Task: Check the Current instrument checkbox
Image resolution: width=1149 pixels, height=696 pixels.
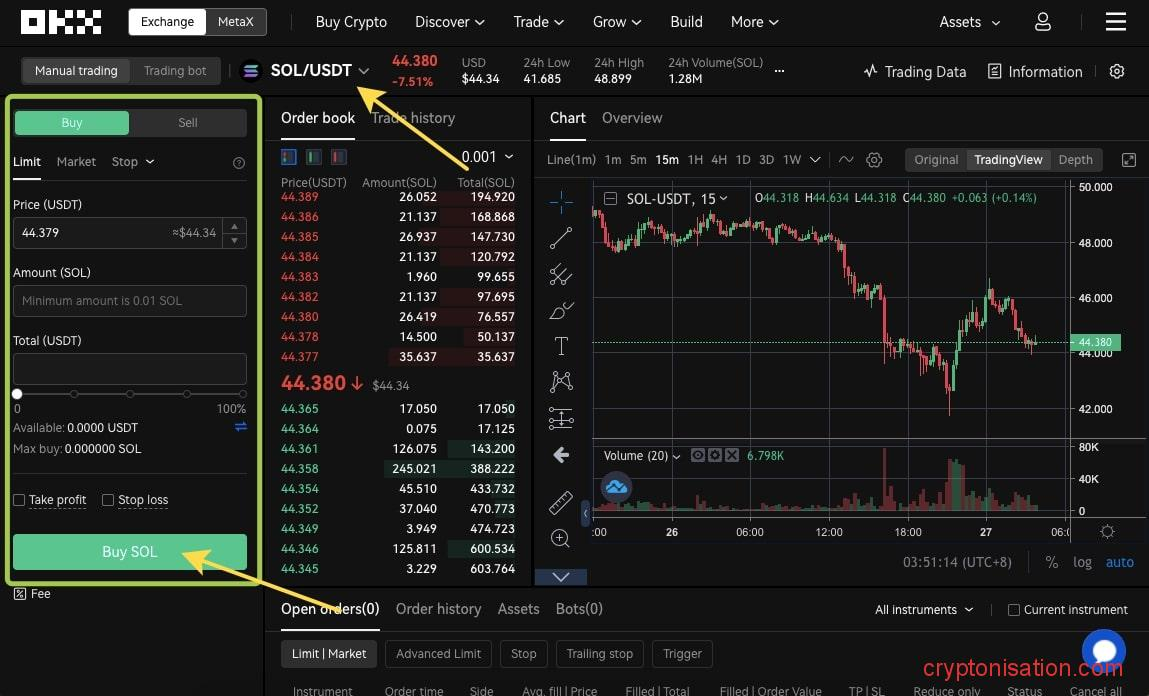Action: click(x=1014, y=610)
